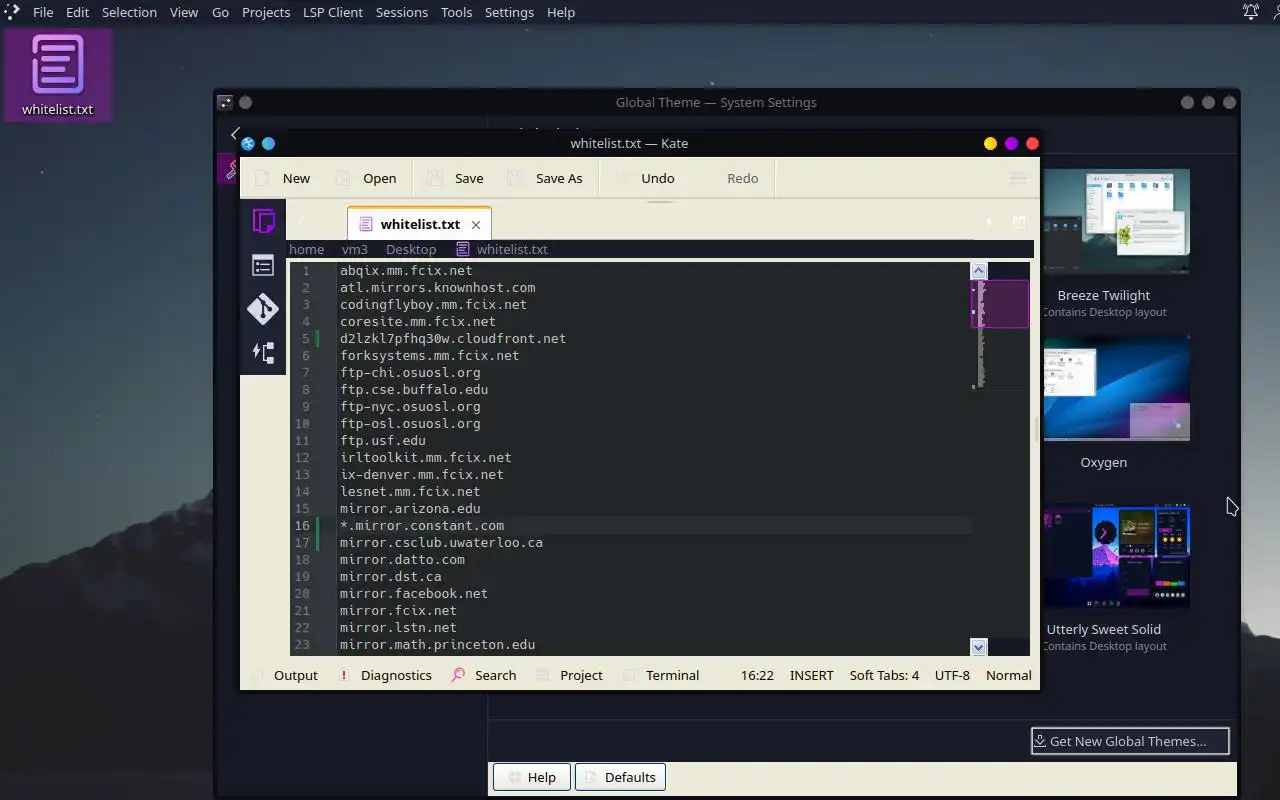Click the 16:22 cursor position indicator

[757, 675]
